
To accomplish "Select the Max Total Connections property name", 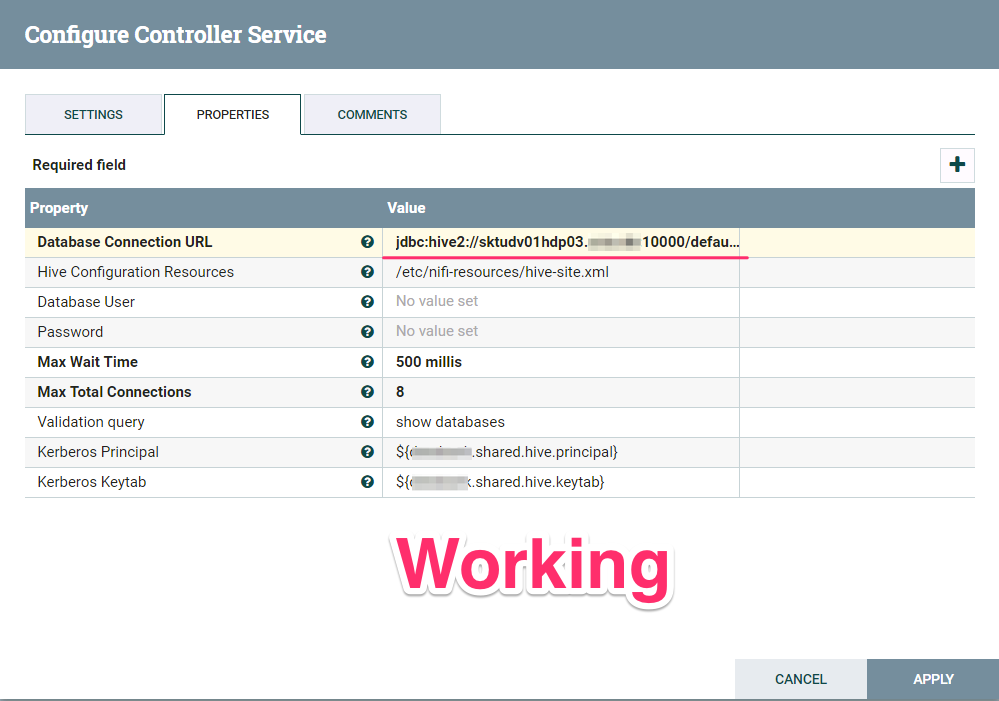I will (x=115, y=392).
